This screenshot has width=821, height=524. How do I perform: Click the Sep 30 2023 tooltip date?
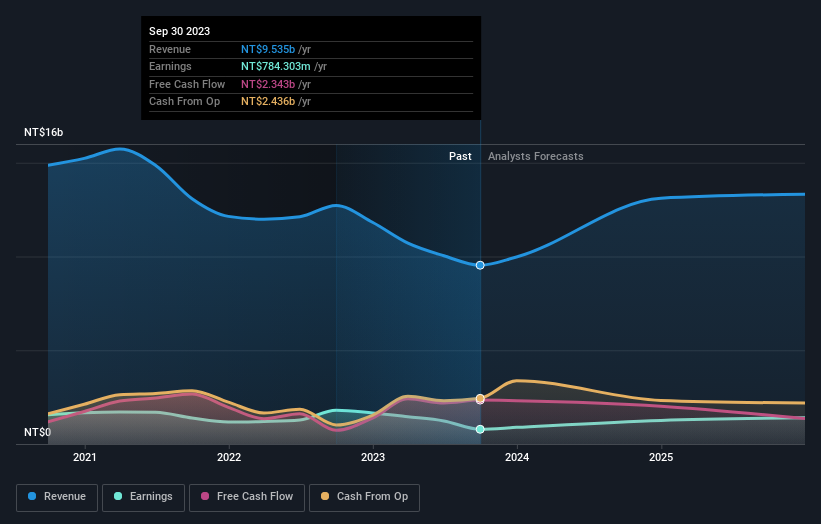click(180, 31)
